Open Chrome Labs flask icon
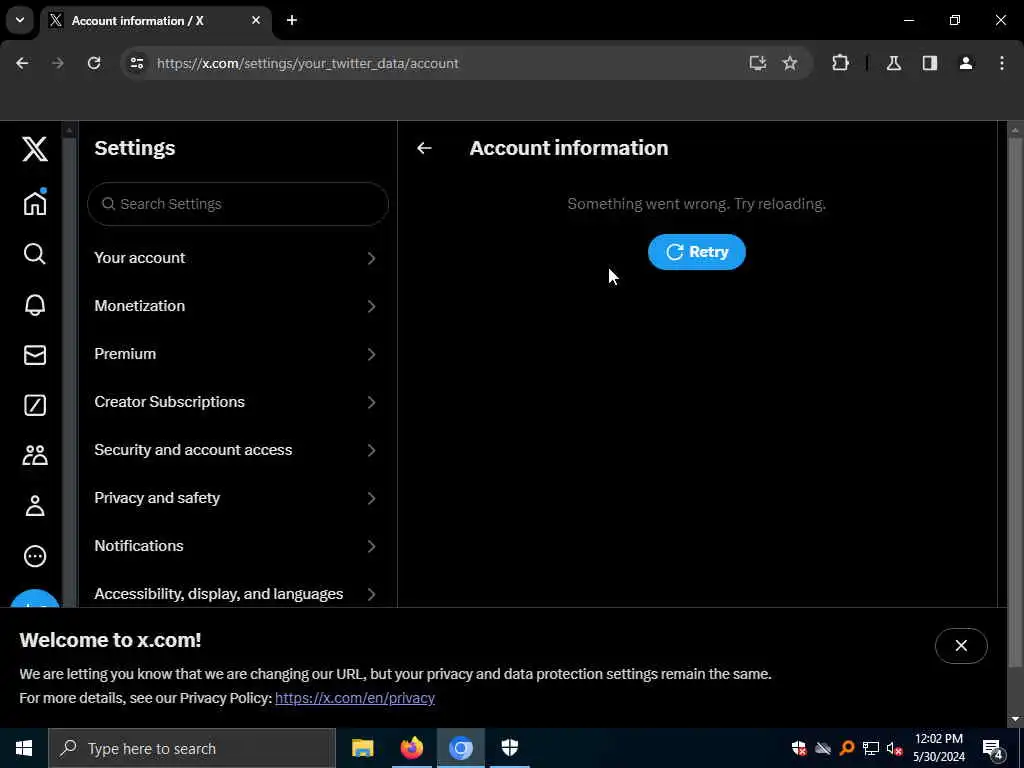The image size is (1024, 768). click(x=894, y=63)
